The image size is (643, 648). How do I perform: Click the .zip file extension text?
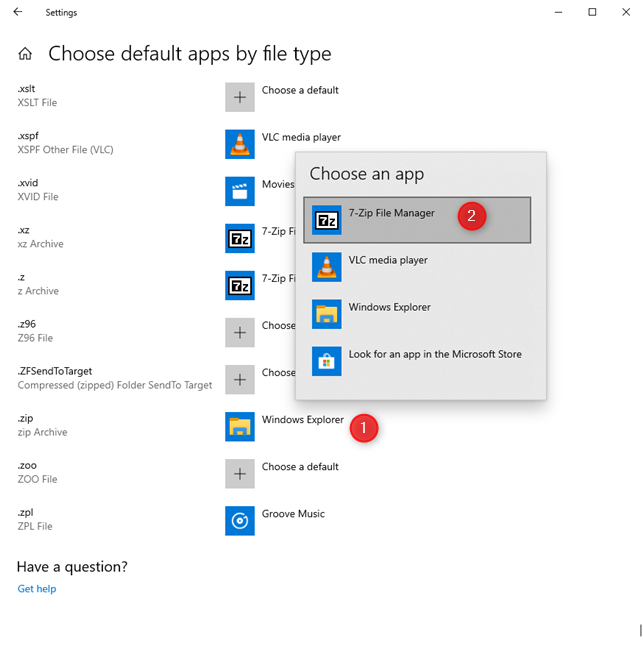25,418
